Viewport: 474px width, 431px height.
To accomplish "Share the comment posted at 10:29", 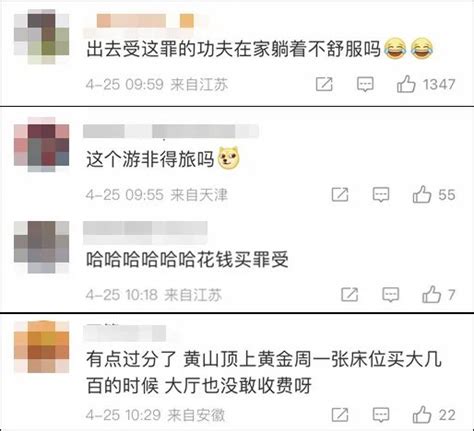I will pos(340,415).
